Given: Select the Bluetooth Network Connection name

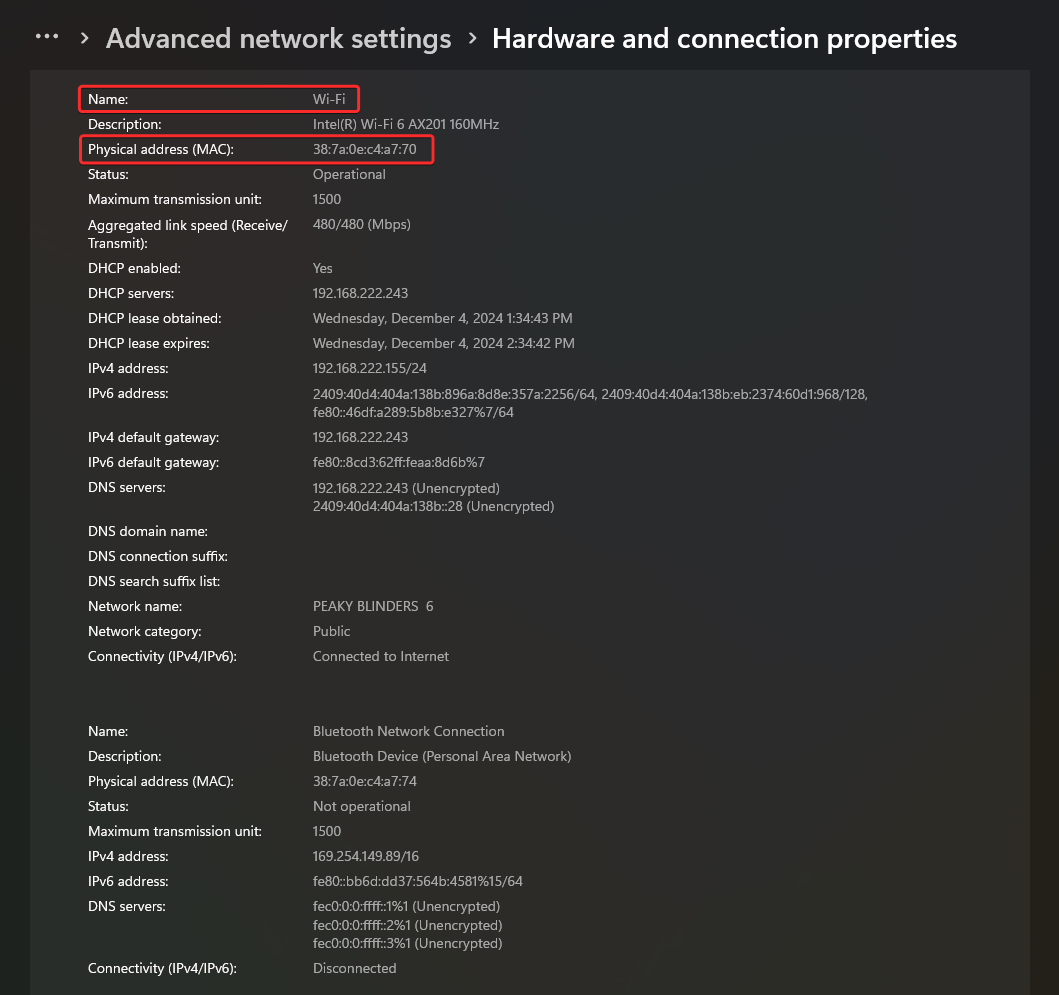Looking at the screenshot, I should 408,731.
